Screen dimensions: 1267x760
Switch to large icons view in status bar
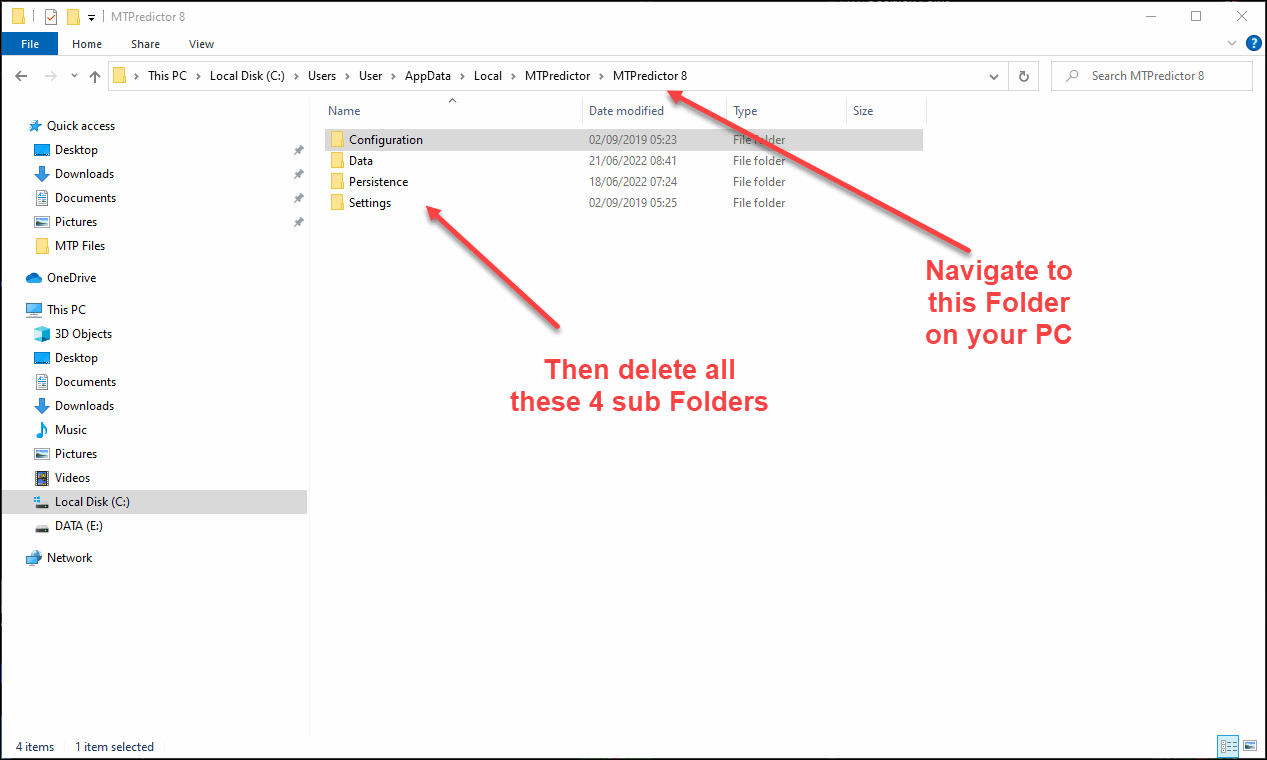(1248, 746)
